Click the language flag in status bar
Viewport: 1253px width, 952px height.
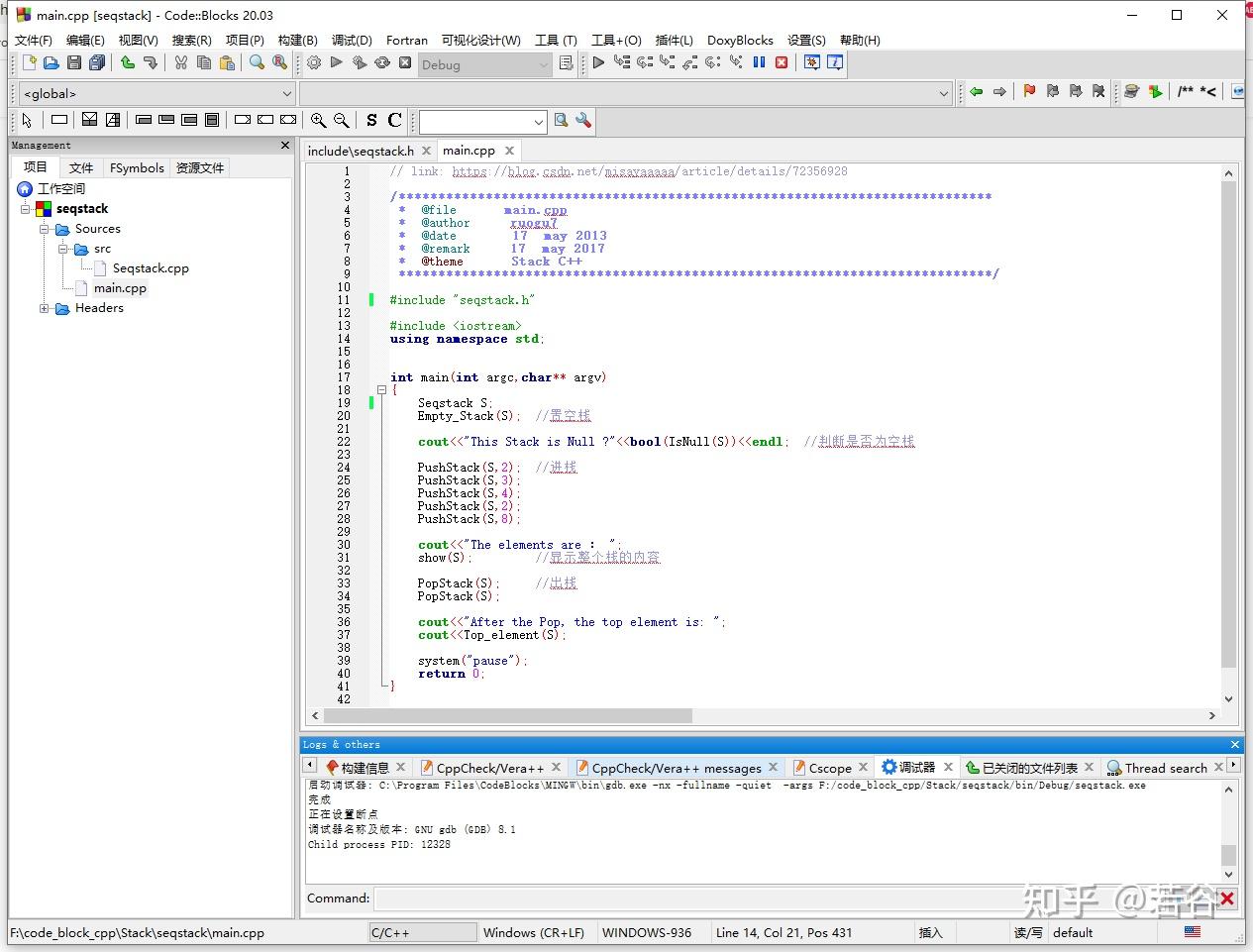click(x=1193, y=932)
